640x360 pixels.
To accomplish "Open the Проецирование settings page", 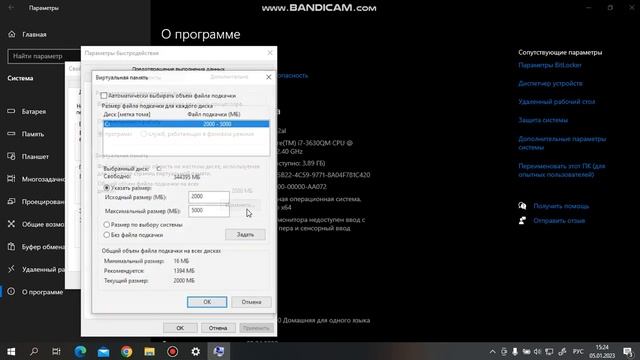I will 36,202.
